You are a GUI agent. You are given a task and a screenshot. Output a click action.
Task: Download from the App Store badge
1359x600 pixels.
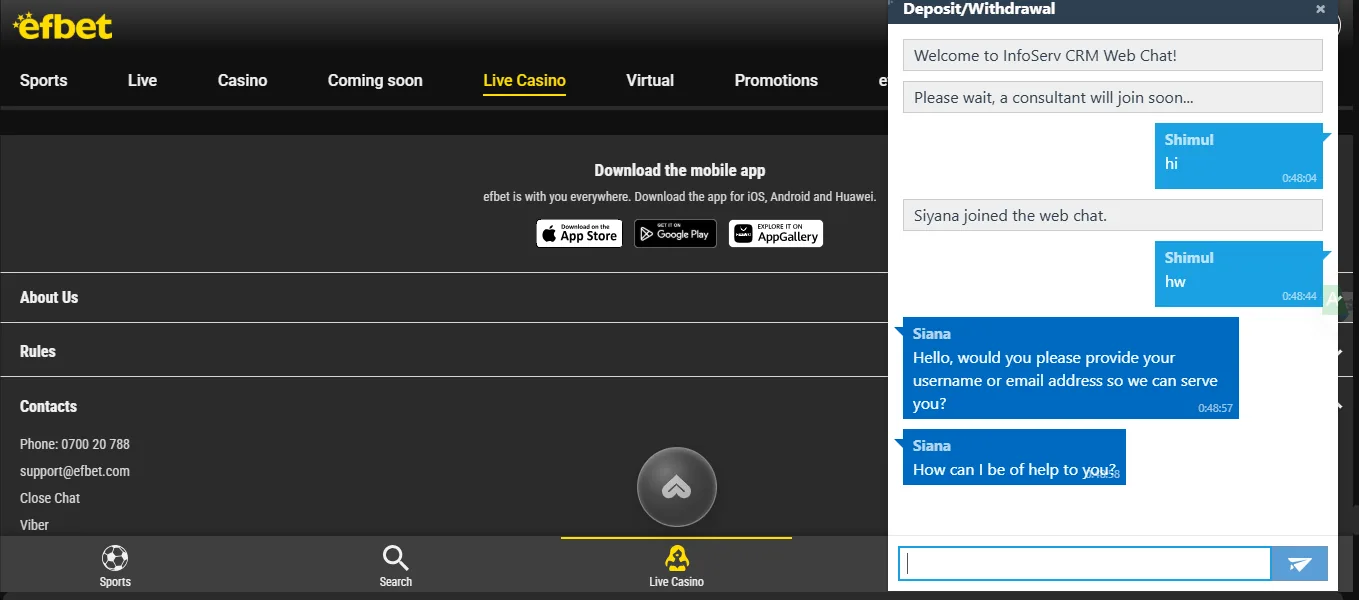pos(579,234)
